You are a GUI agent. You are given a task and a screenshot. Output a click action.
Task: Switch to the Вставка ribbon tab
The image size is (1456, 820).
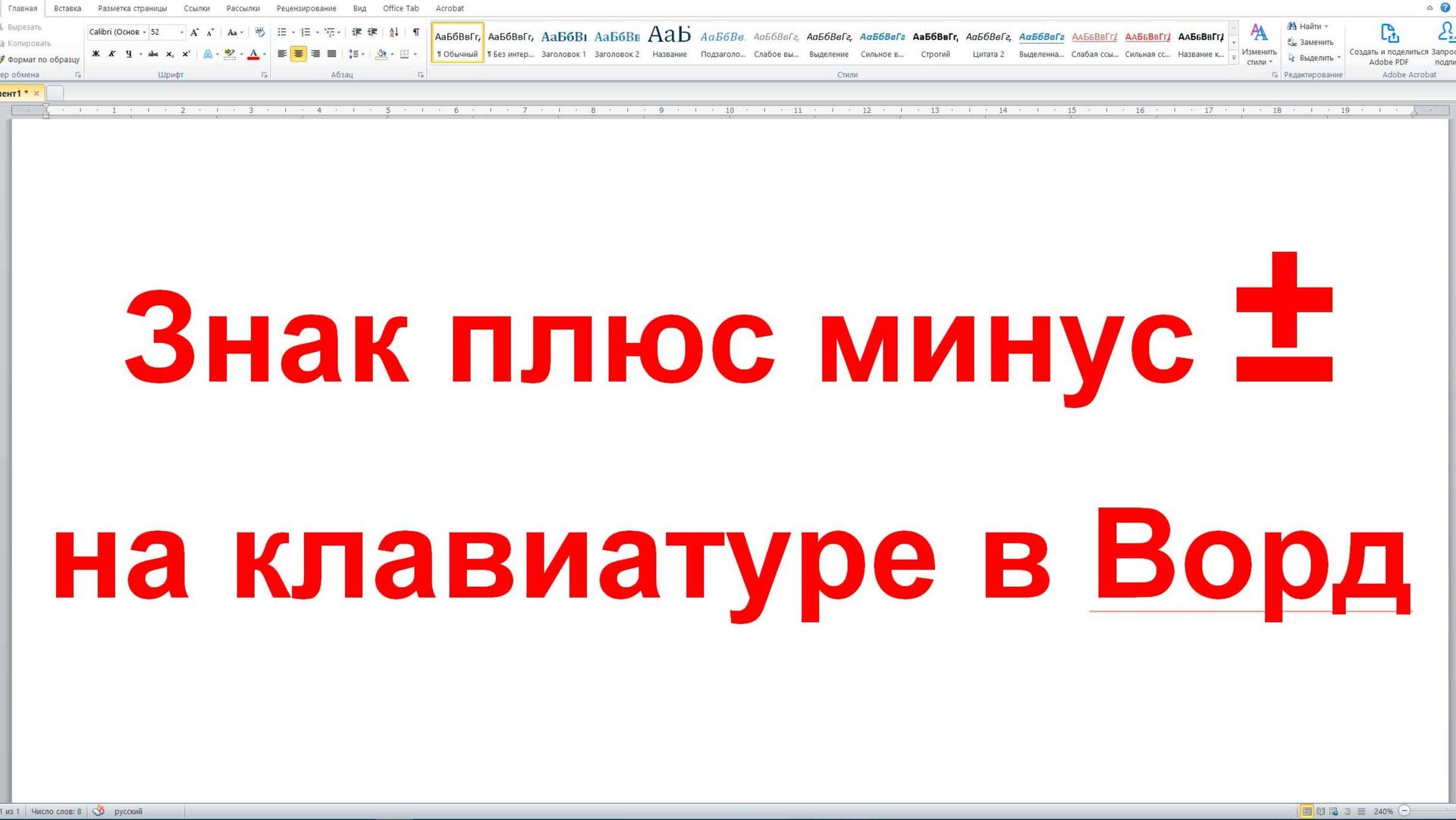click(67, 8)
